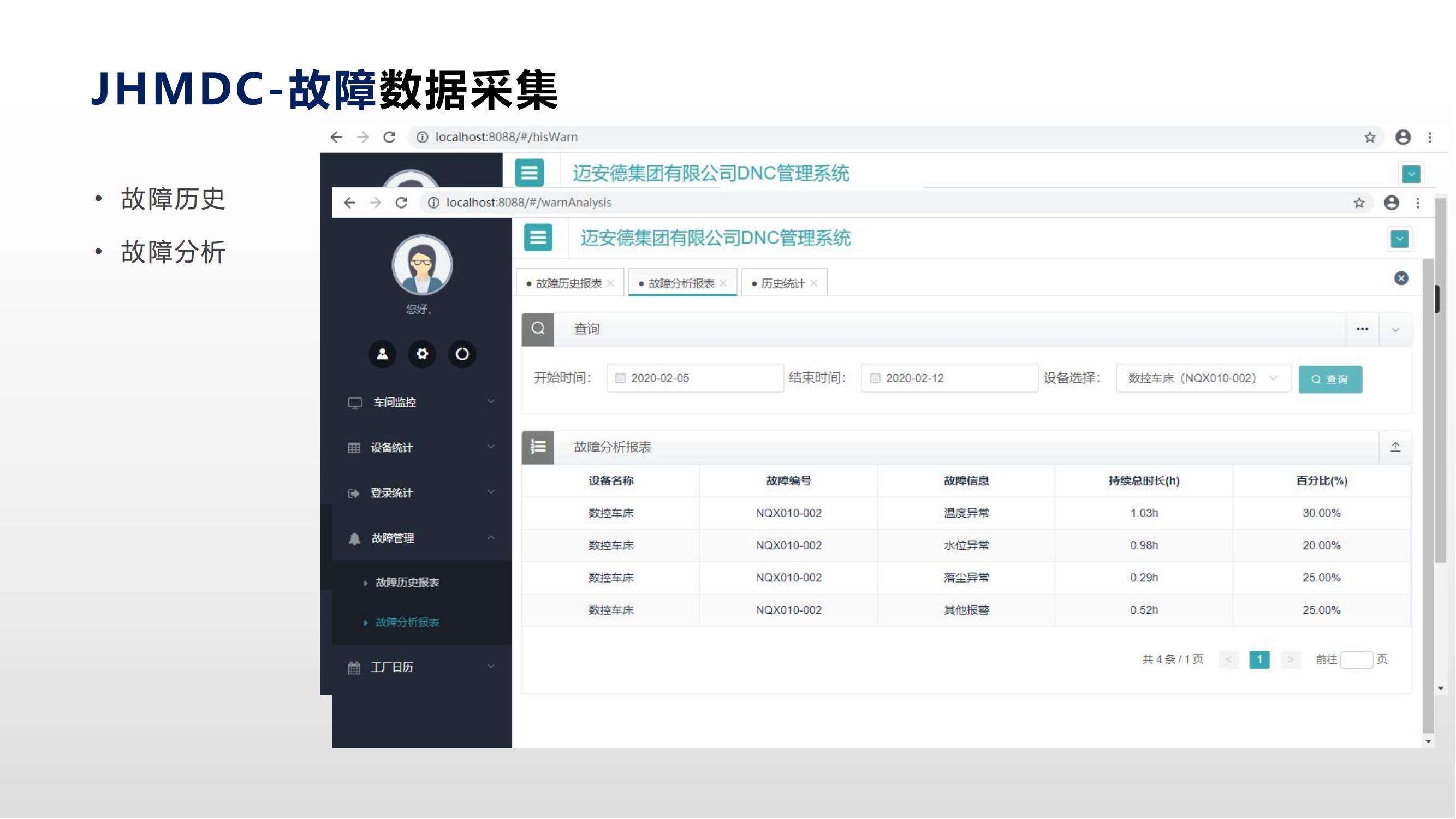Click the teal 查询 search button
This screenshot has height=819, width=1456.
(x=1329, y=379)
